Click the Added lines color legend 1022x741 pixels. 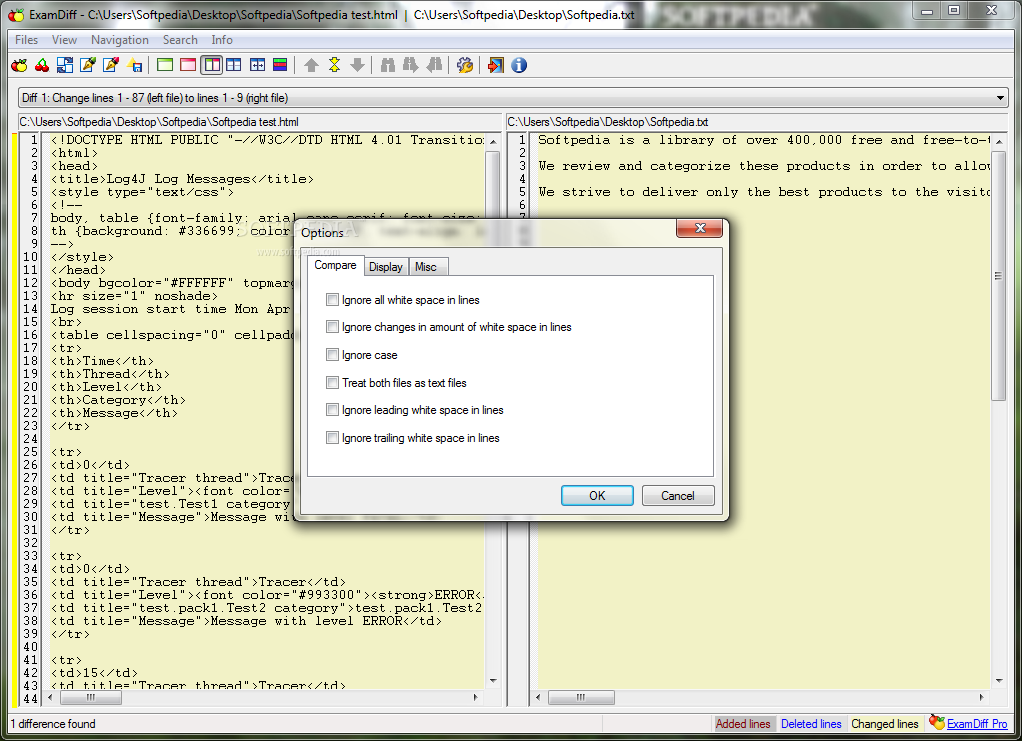(743, 723)
